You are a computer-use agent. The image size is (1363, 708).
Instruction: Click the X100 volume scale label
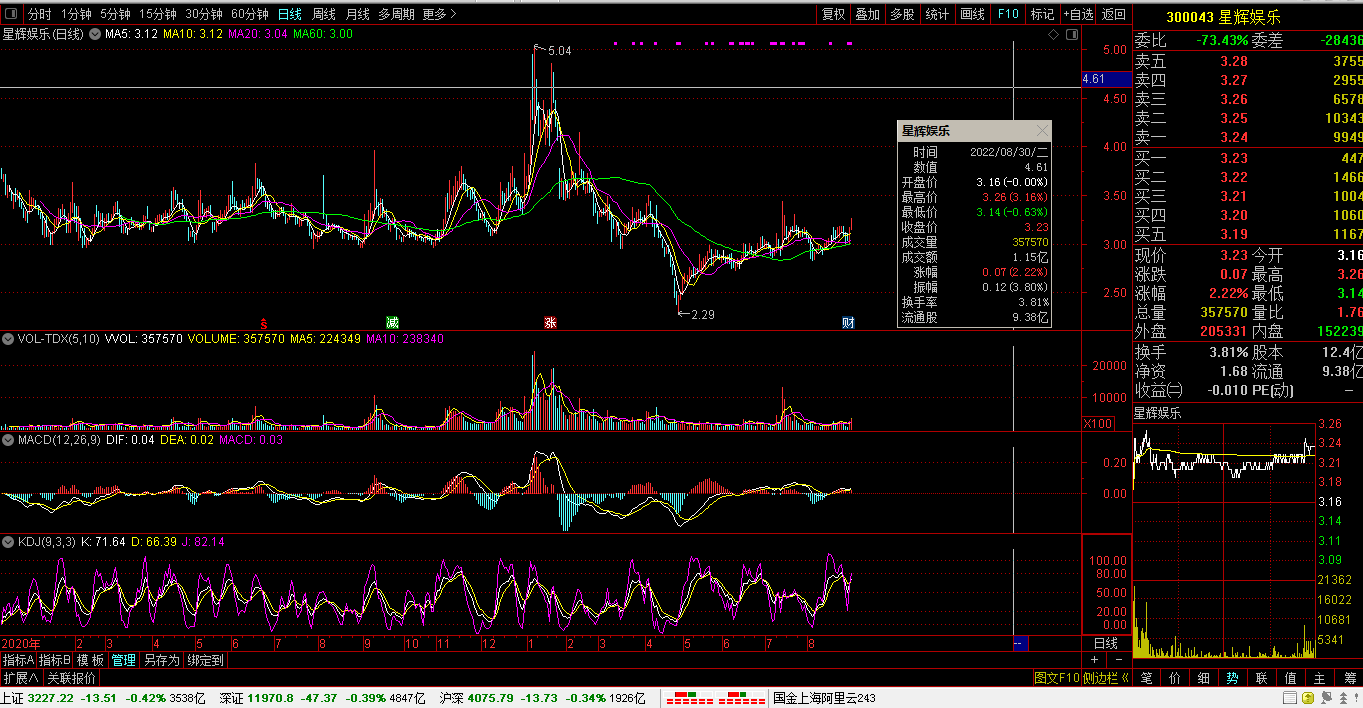[1099, 424]
